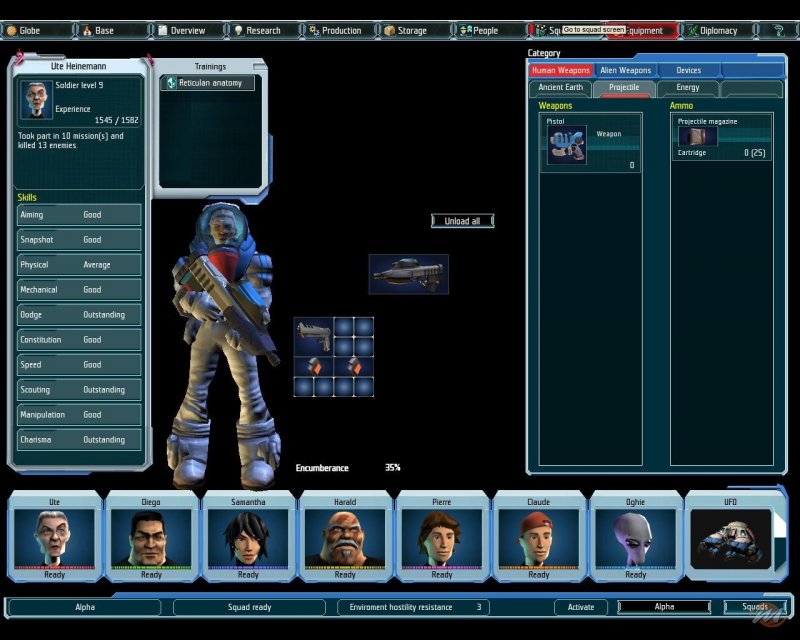Select the Projectile magazine cartridge icon
The width and height of the screenshot is (800, 640).
click(697, 137)
